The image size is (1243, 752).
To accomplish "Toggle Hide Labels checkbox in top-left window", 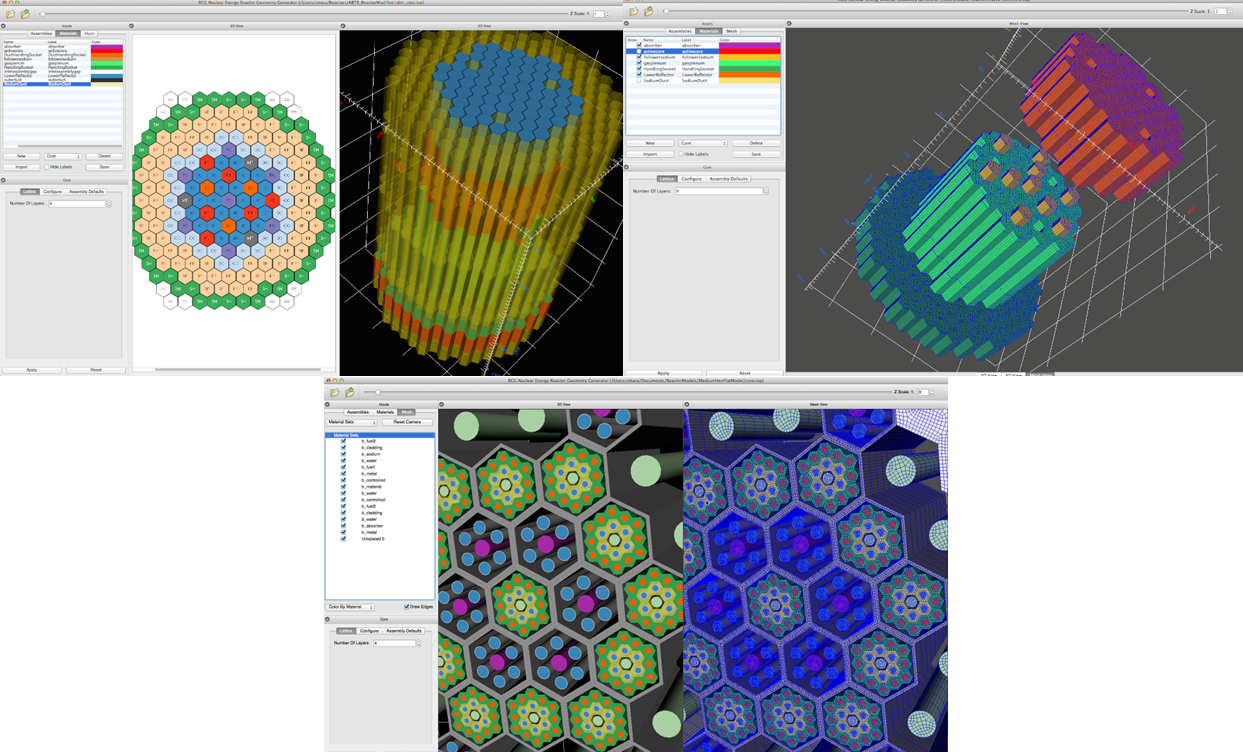I will coord(47,167).
